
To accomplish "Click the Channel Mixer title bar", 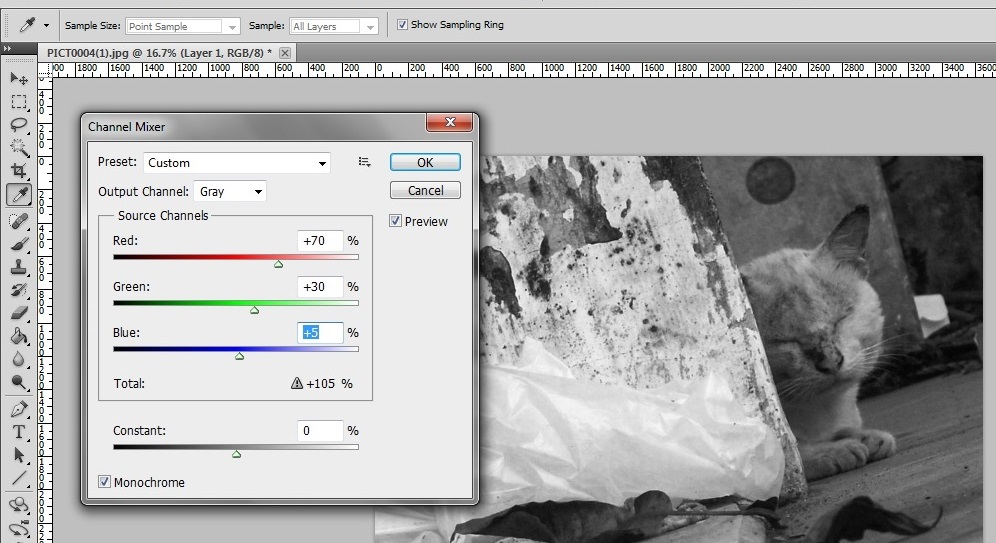I will coord(254,126).
